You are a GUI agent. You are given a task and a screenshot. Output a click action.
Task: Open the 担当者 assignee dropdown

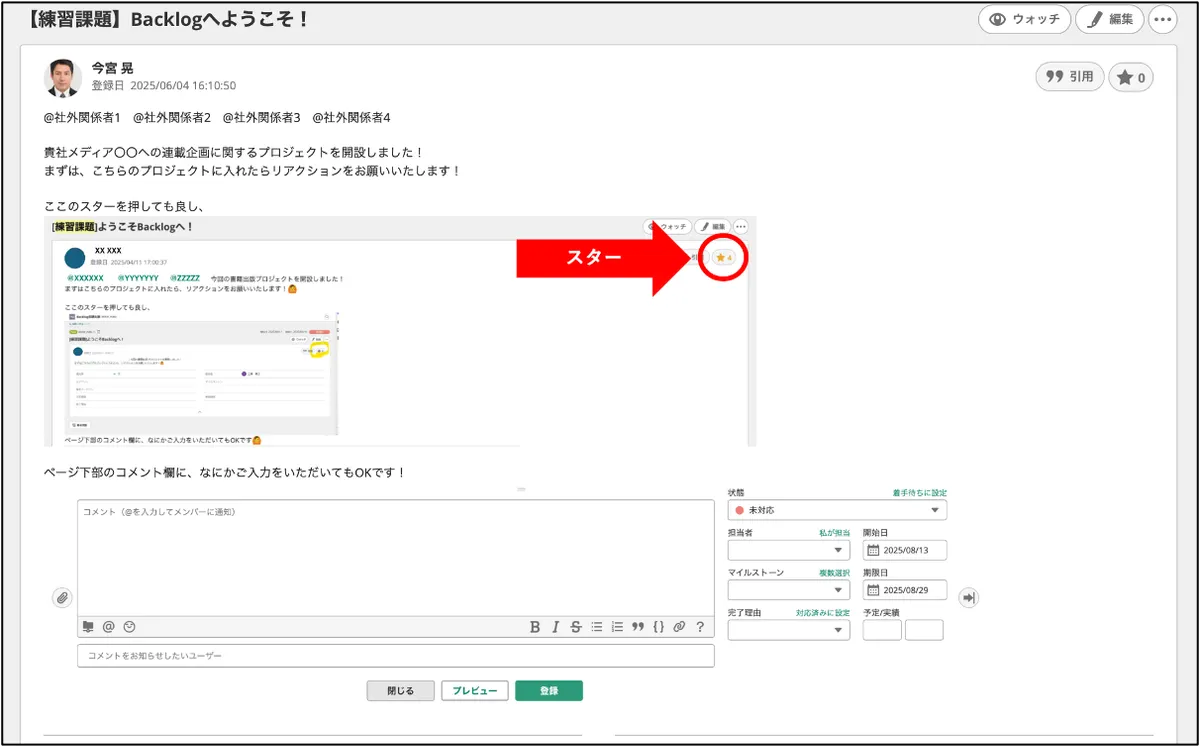(789, 550)
